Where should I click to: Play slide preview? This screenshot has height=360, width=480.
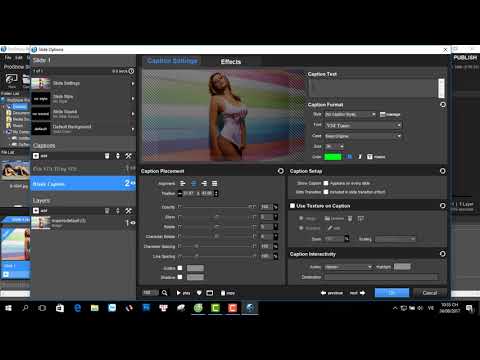[183, 293]
